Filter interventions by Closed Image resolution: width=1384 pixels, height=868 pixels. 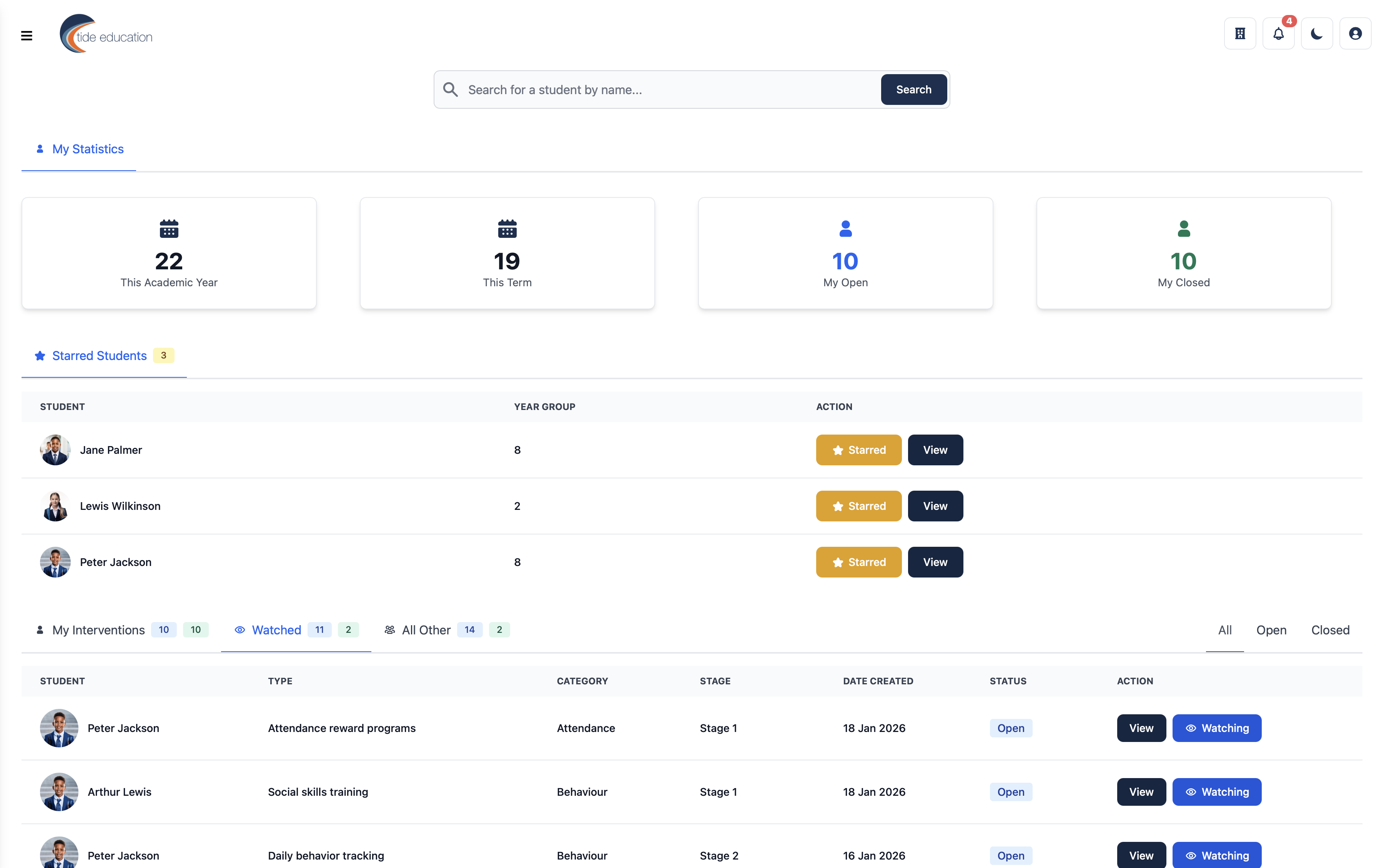[1330, 630]
